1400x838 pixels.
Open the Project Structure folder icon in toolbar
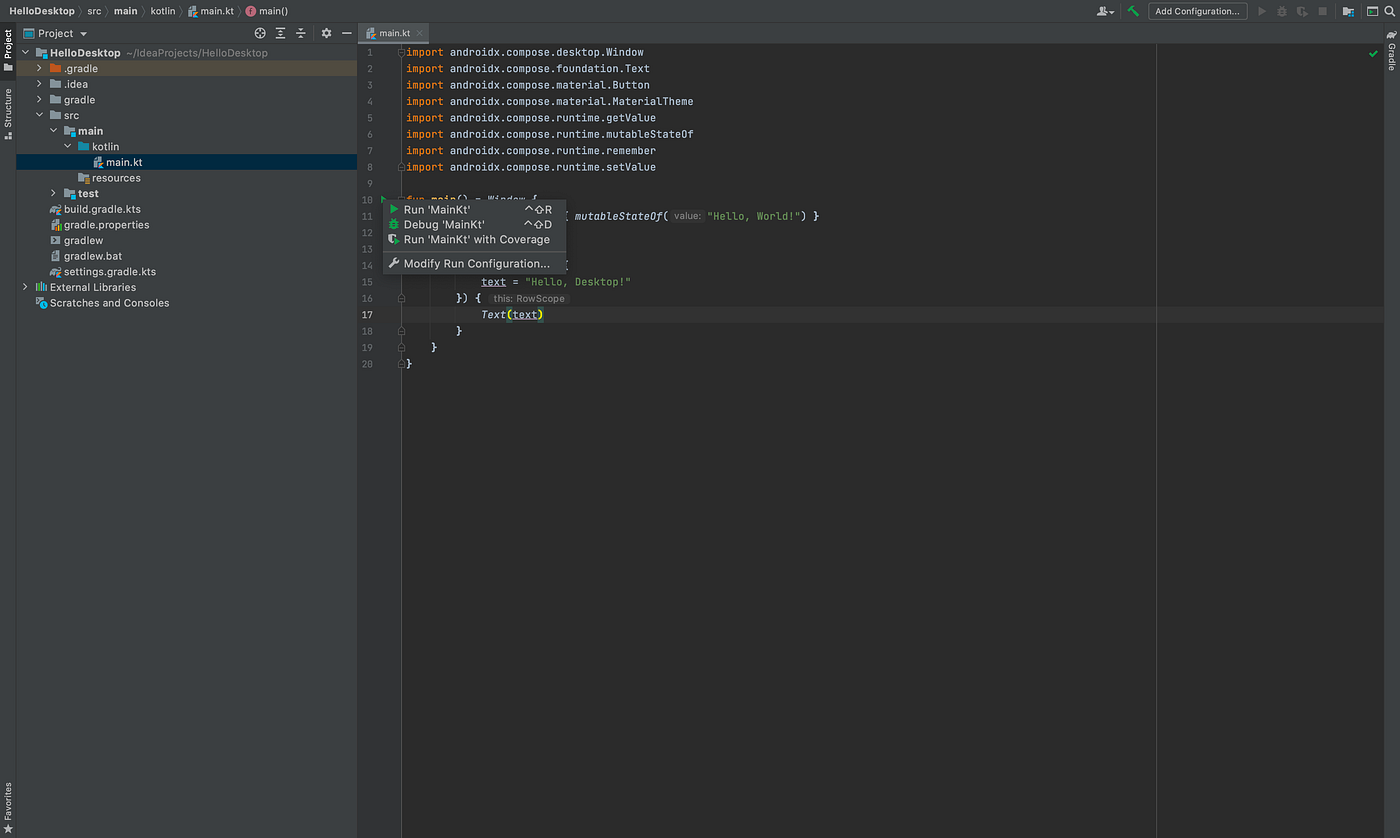(x=1348, y=11)
